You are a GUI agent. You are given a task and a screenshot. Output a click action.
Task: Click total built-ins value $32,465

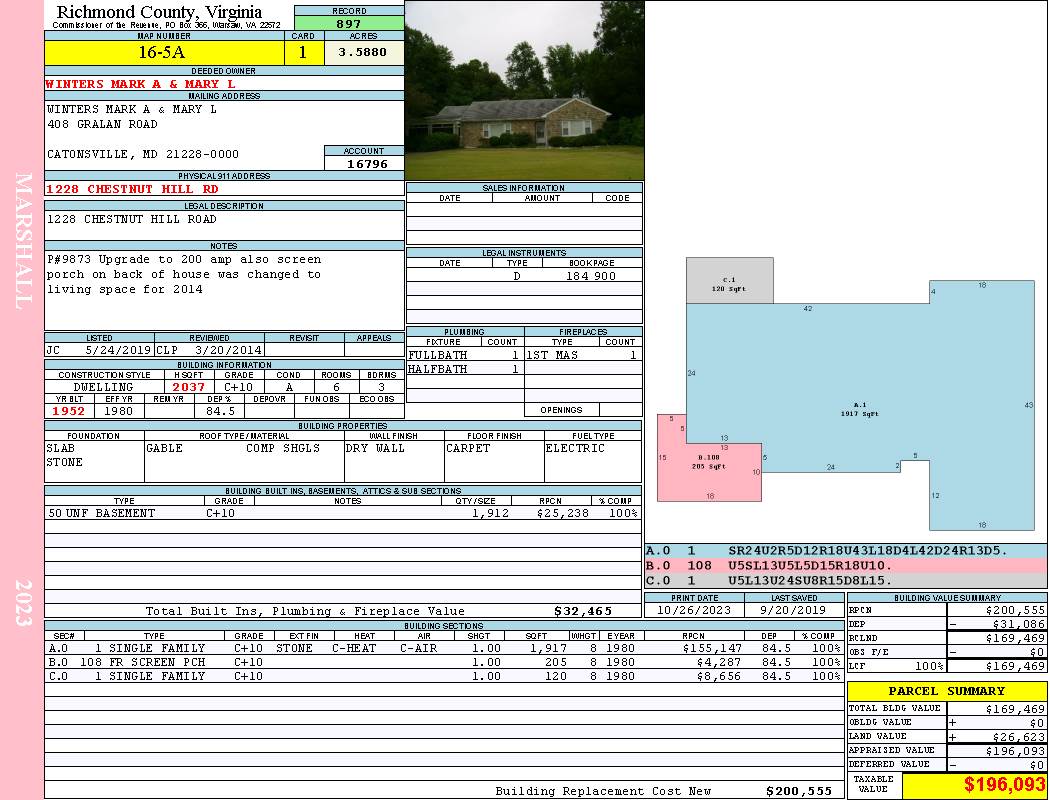point(583,611)
